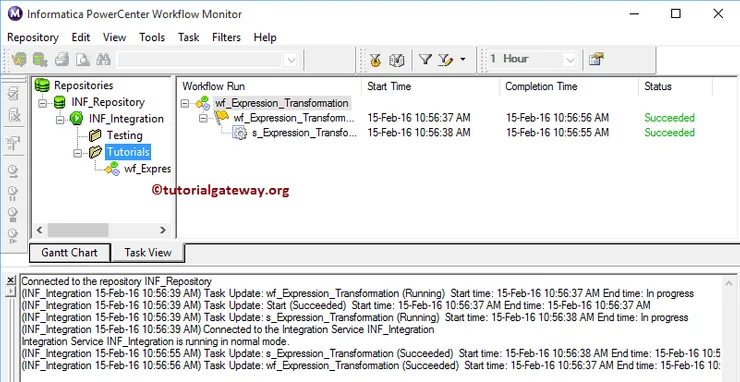Open the View menu
The image size is (740, 382).
tap(115, 37)
